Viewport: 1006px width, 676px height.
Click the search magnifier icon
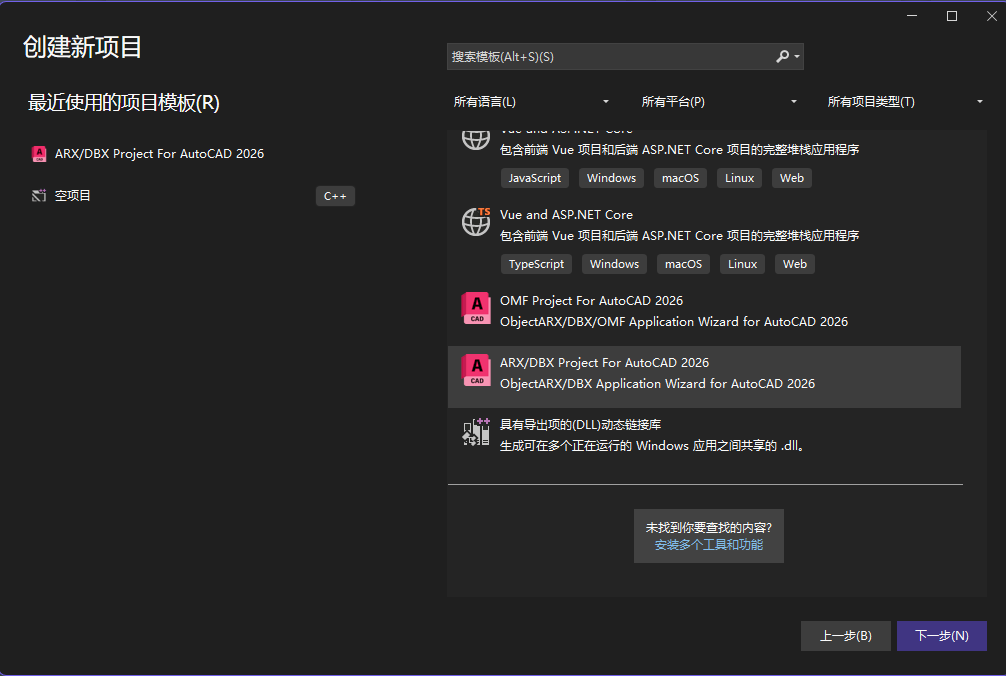(783, 57)
